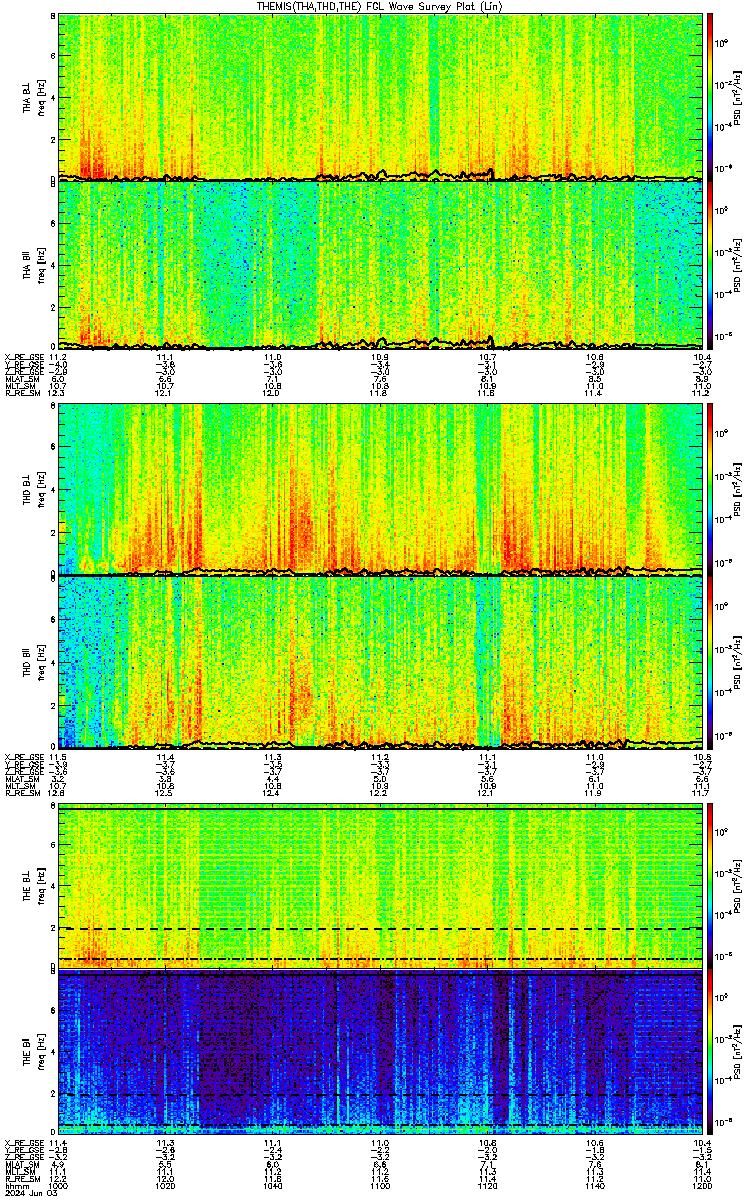
Task: Click the PSD color bar beside THE B⊥
Action: click(711, 886)
